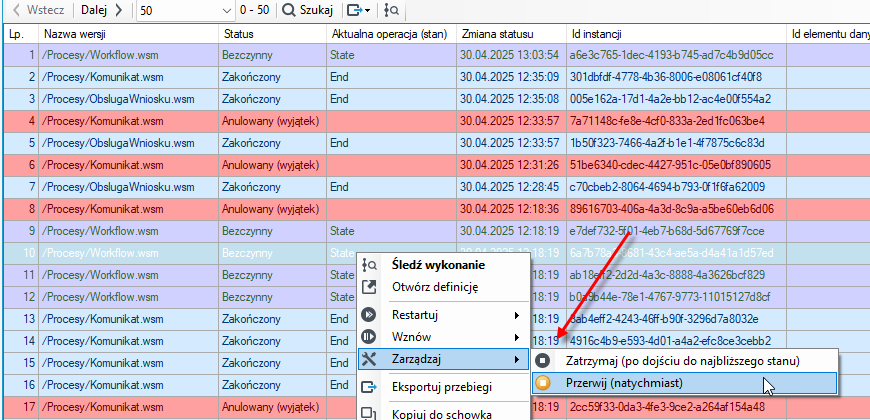Select Zatrzymaj (po dojściu do najbliższego stanu)
The height and width of the screenshot is (420, 870).
(682, 361)
